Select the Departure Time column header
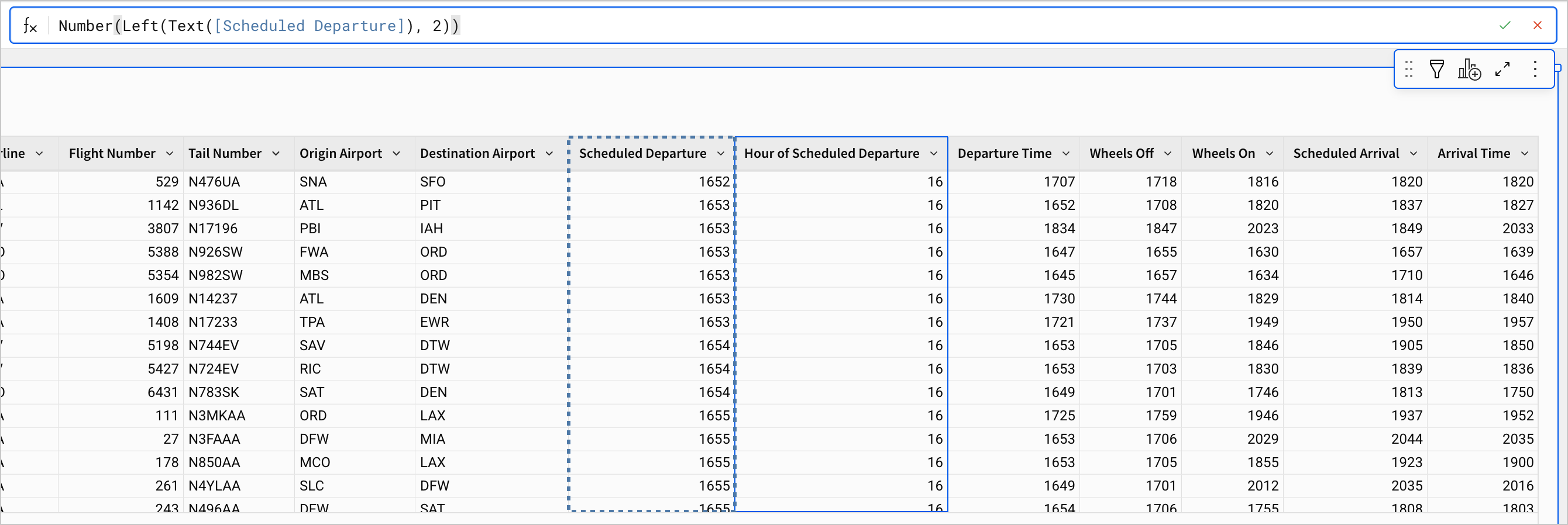 click(x=1004, y=154)
